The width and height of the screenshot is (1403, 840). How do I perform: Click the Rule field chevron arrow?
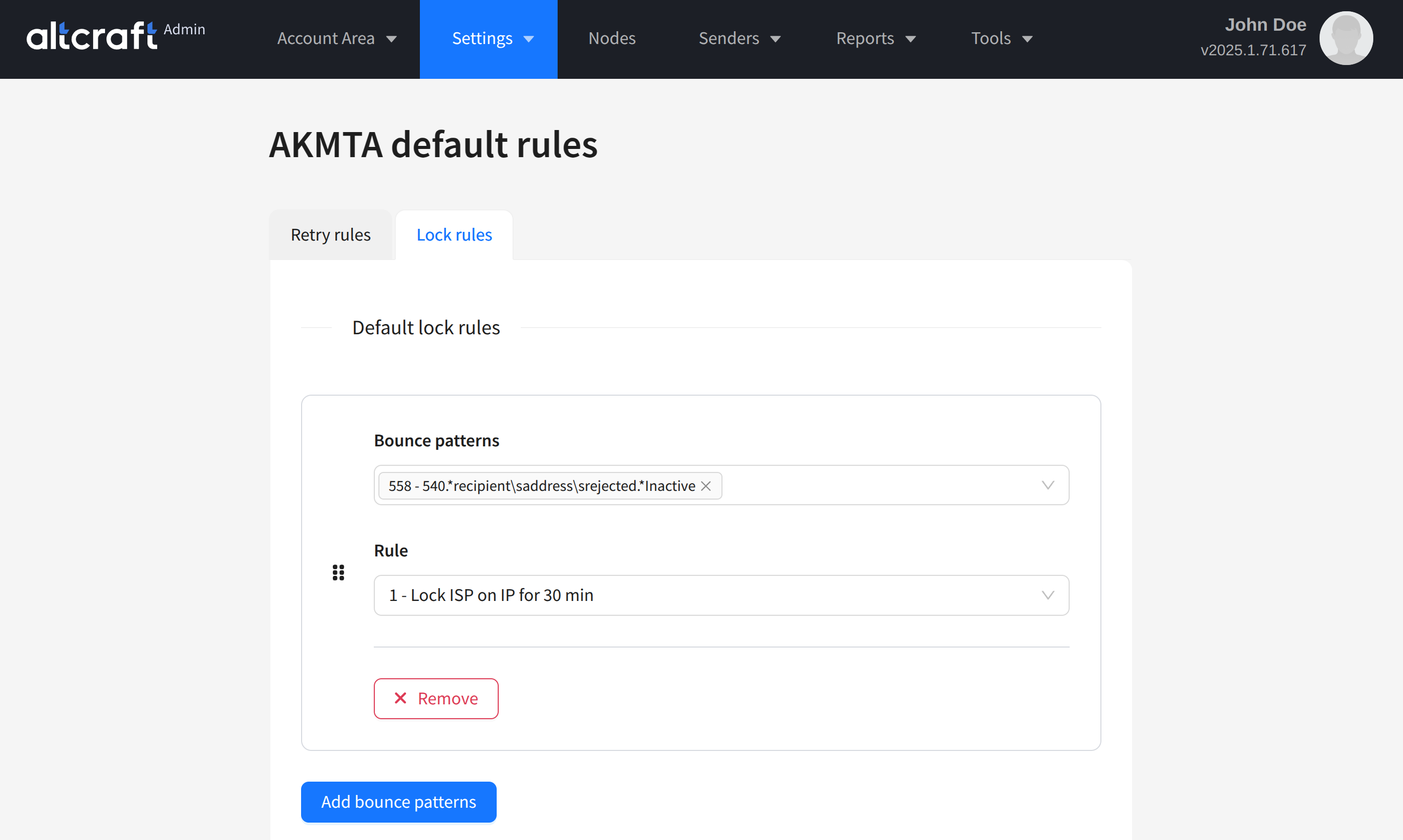(1048, 595)
